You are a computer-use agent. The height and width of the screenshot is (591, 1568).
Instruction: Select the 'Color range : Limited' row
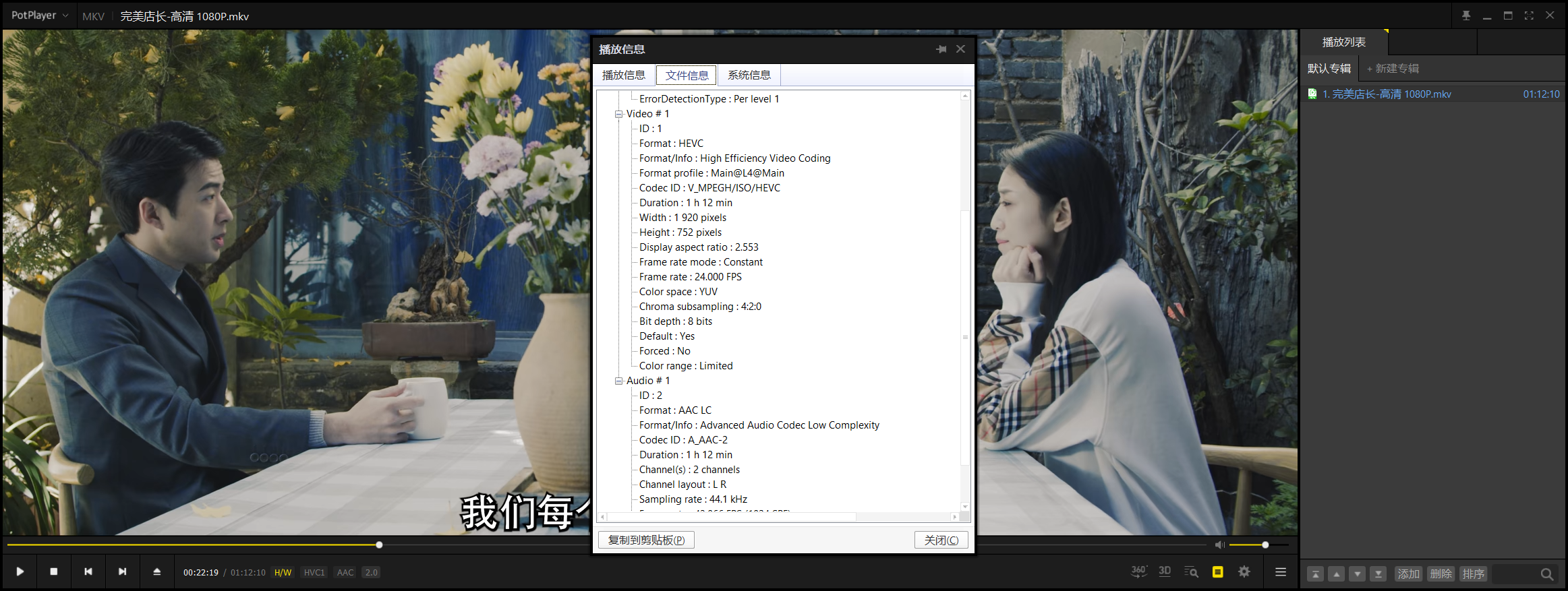[686, 366]
